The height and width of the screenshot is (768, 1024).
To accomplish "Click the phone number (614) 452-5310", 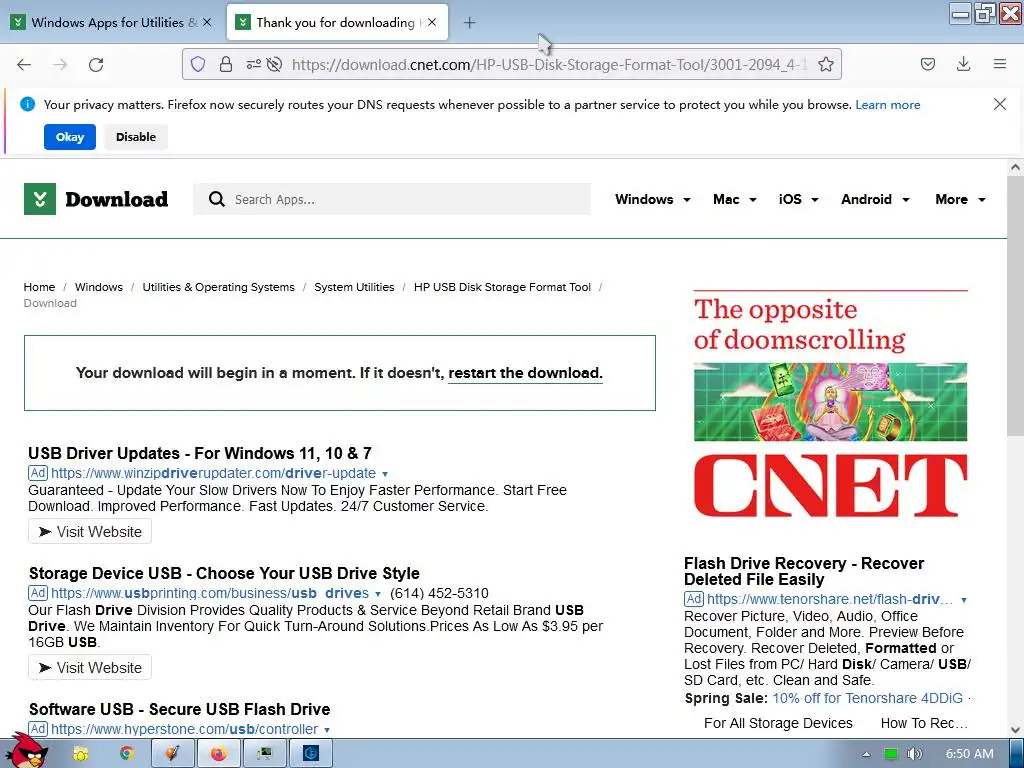I will [439, 594].
